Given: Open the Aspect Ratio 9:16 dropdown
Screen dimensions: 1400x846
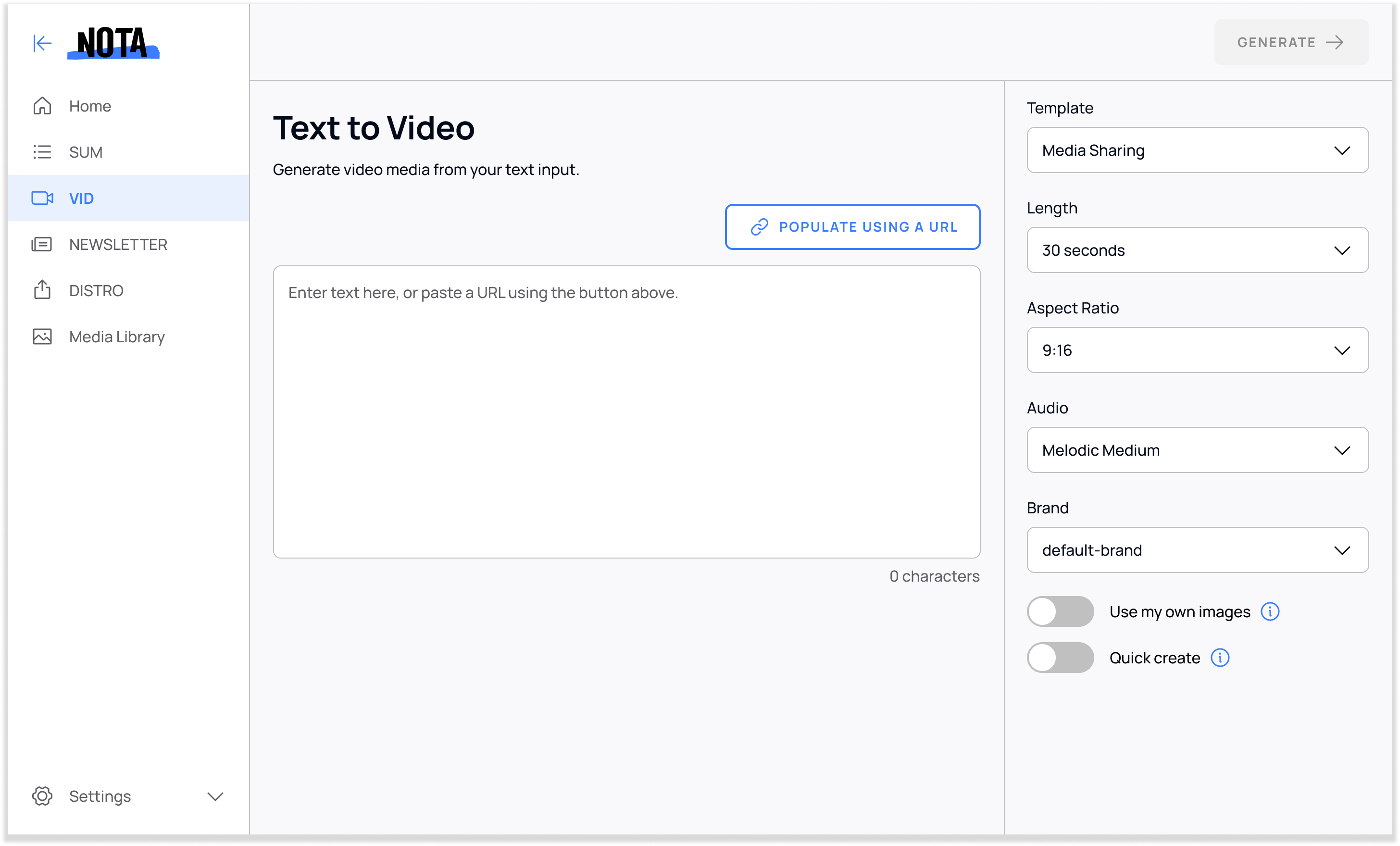Looking at the screenshot, I should tap(1197, 350).
